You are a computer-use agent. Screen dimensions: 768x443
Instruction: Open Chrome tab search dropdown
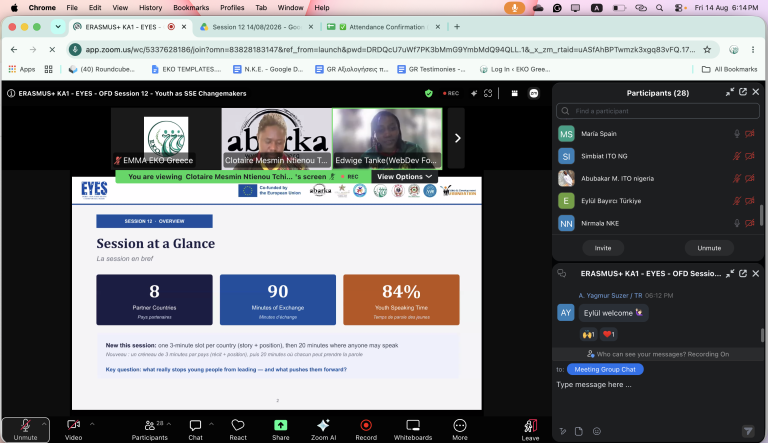pos(58,27)
